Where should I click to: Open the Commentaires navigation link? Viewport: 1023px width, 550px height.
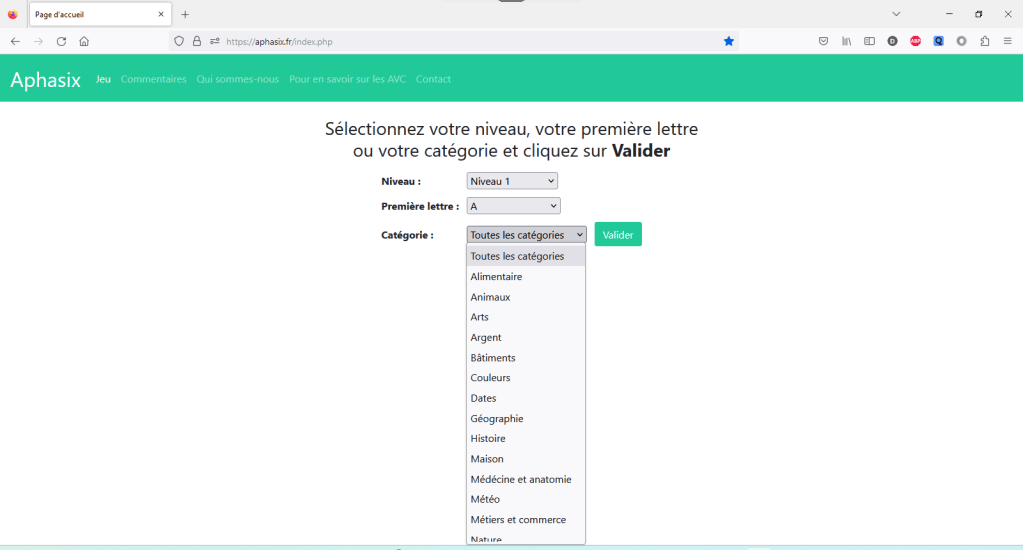click(x=153, y=79)
